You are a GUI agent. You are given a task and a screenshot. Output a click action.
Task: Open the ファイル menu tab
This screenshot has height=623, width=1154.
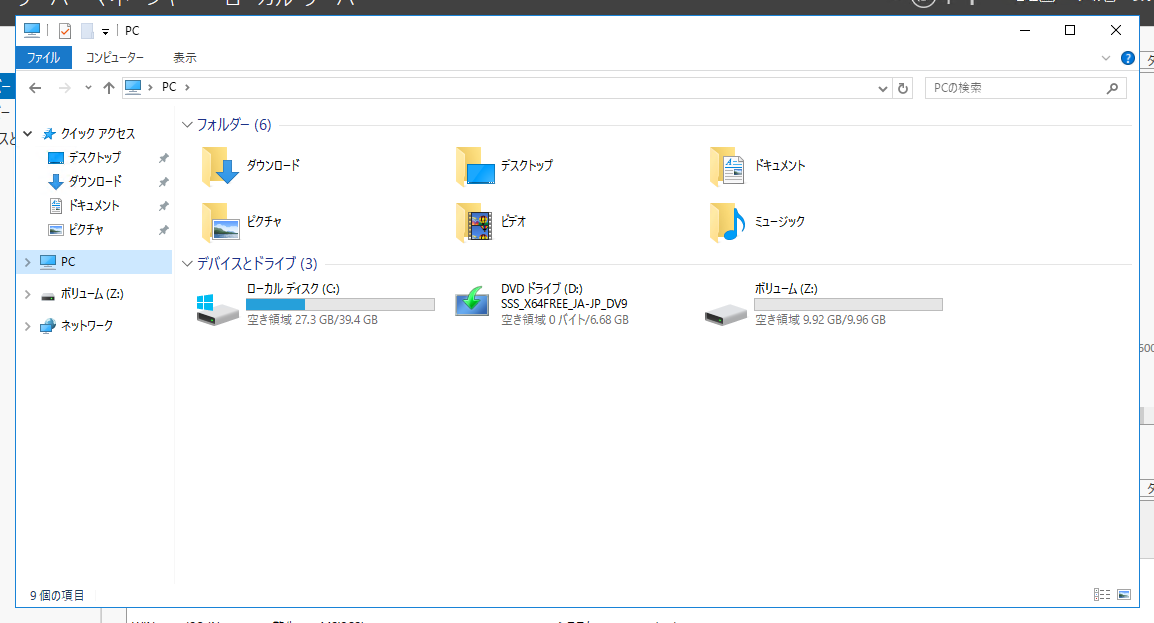point(43,57)
